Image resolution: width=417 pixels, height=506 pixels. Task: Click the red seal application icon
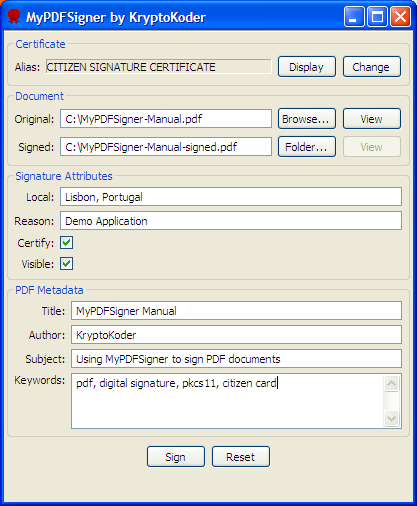point(14,17)
